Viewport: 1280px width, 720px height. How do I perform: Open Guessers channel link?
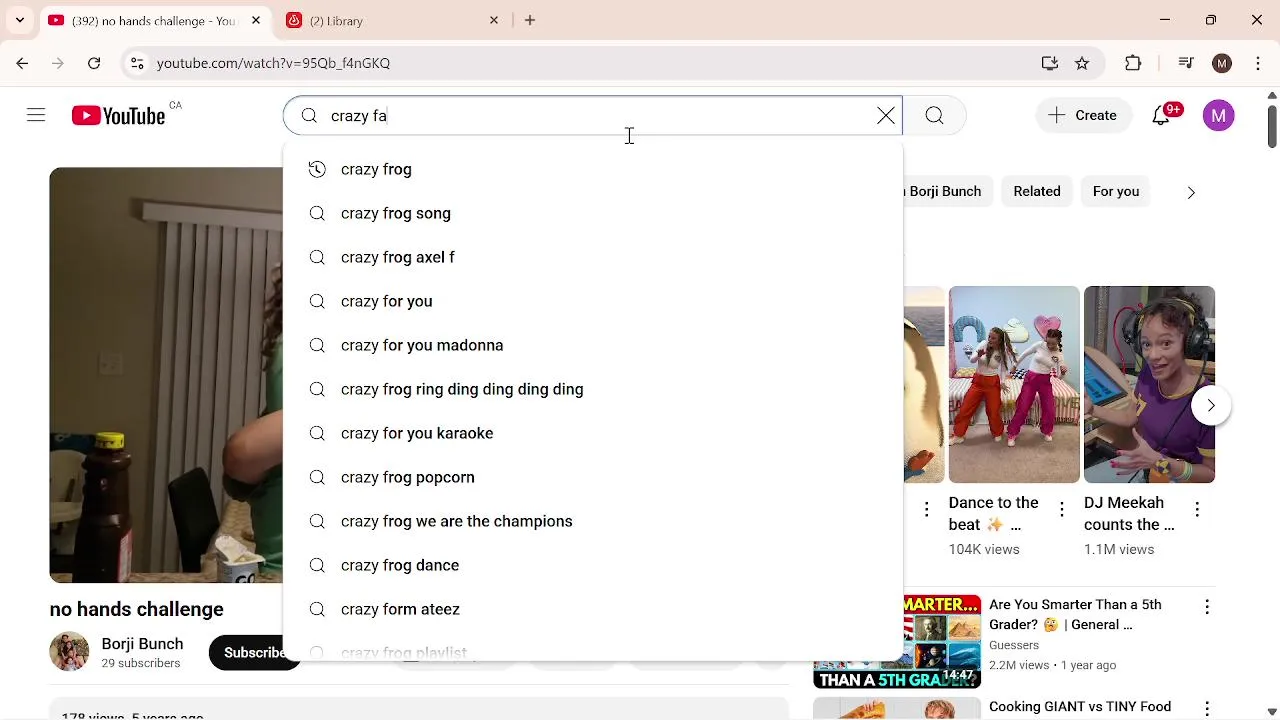1014,645
